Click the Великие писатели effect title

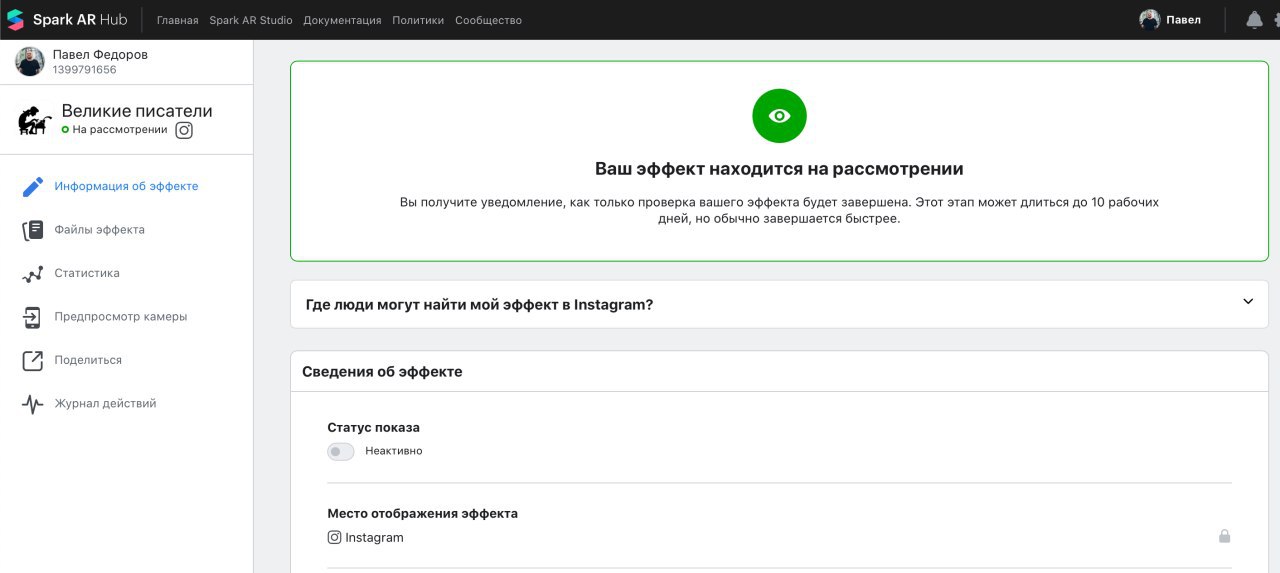[x=137, y=111]
